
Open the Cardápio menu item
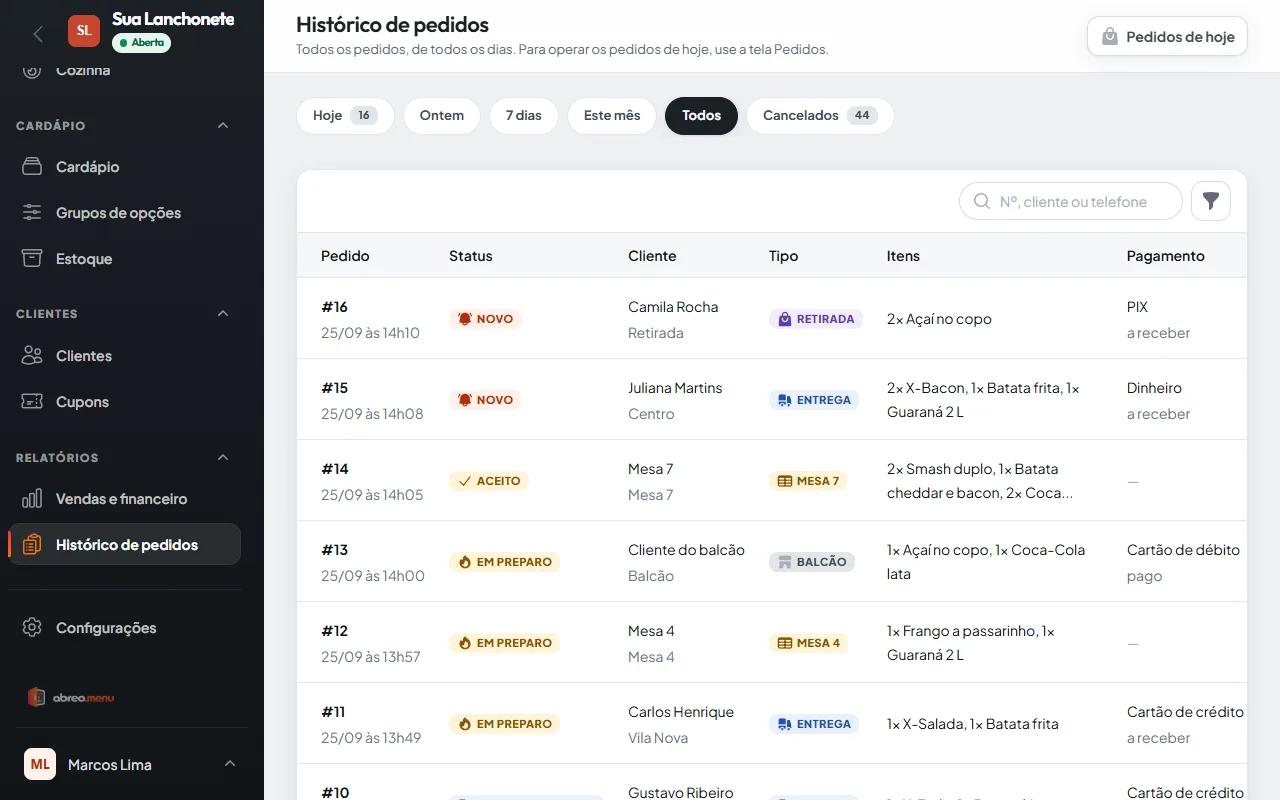(124, 167)
